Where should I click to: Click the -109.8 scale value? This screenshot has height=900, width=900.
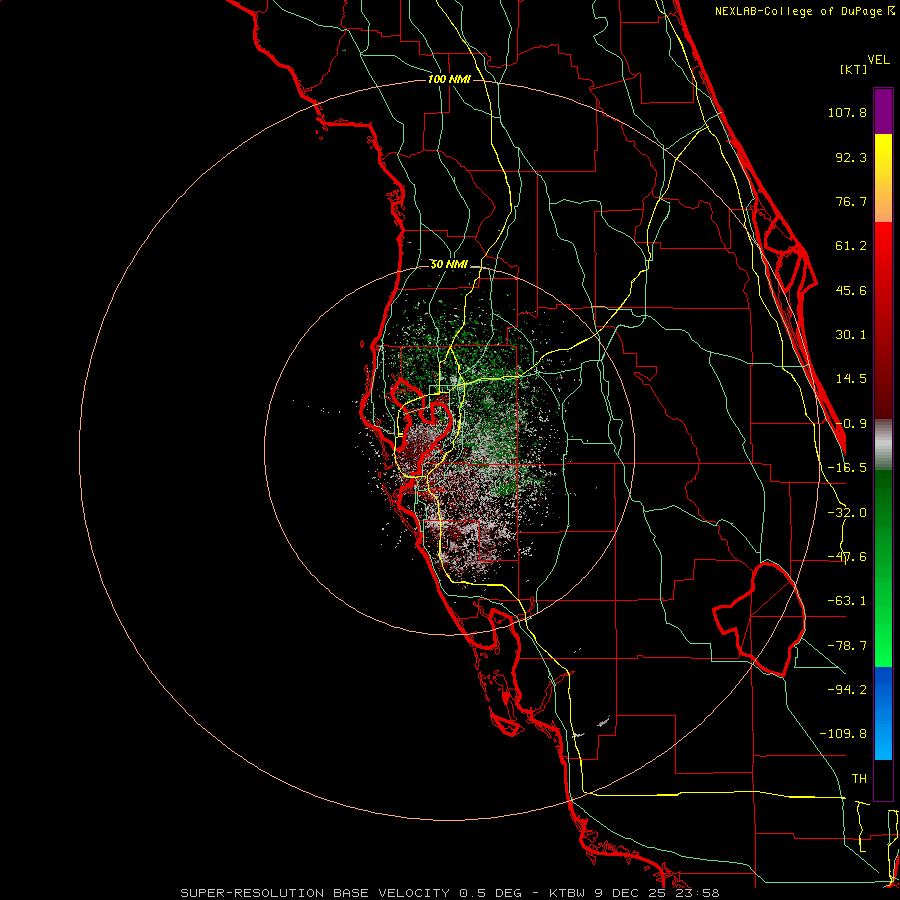point(843,734)
